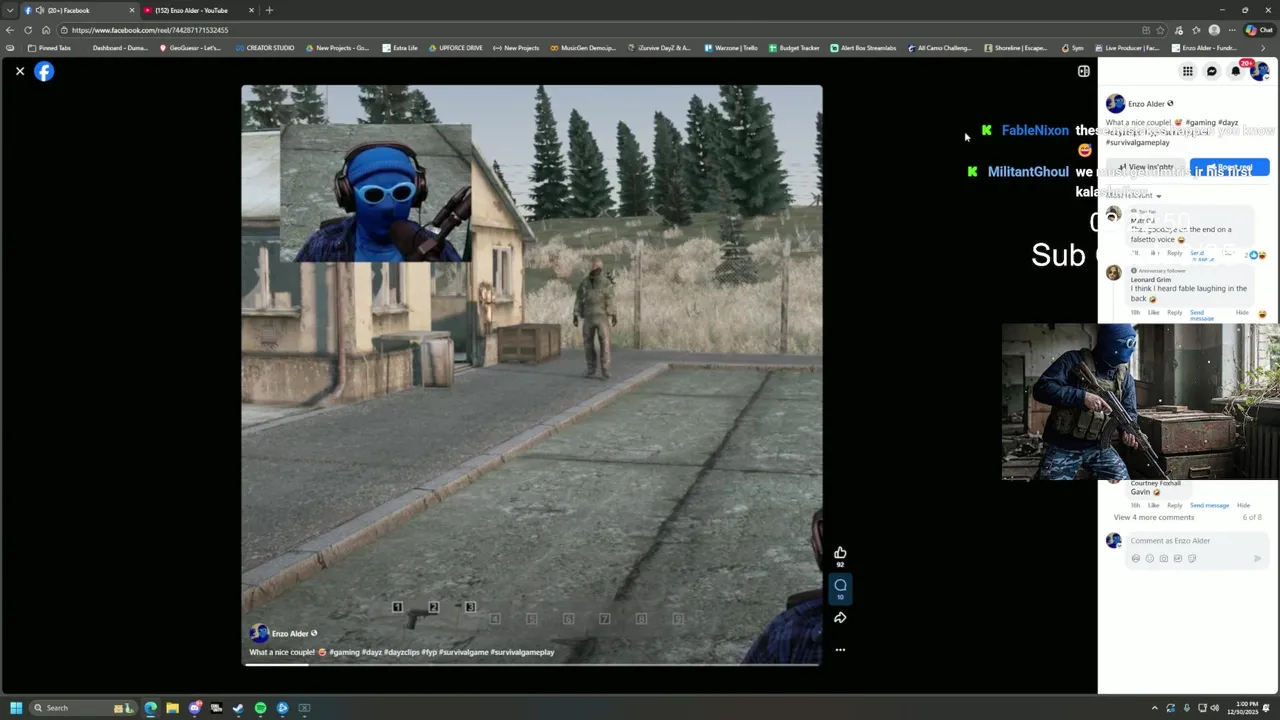The image size is (1280, 720).
Task: Click the split-view icon beside the reel panel
Action: tap(1083, 71)
